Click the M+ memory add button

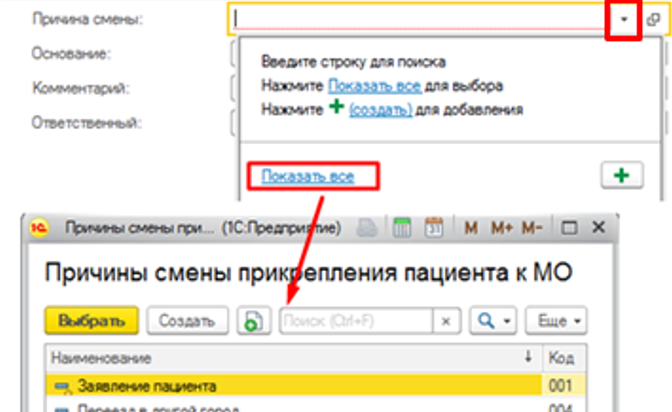[x=502, y=227]
